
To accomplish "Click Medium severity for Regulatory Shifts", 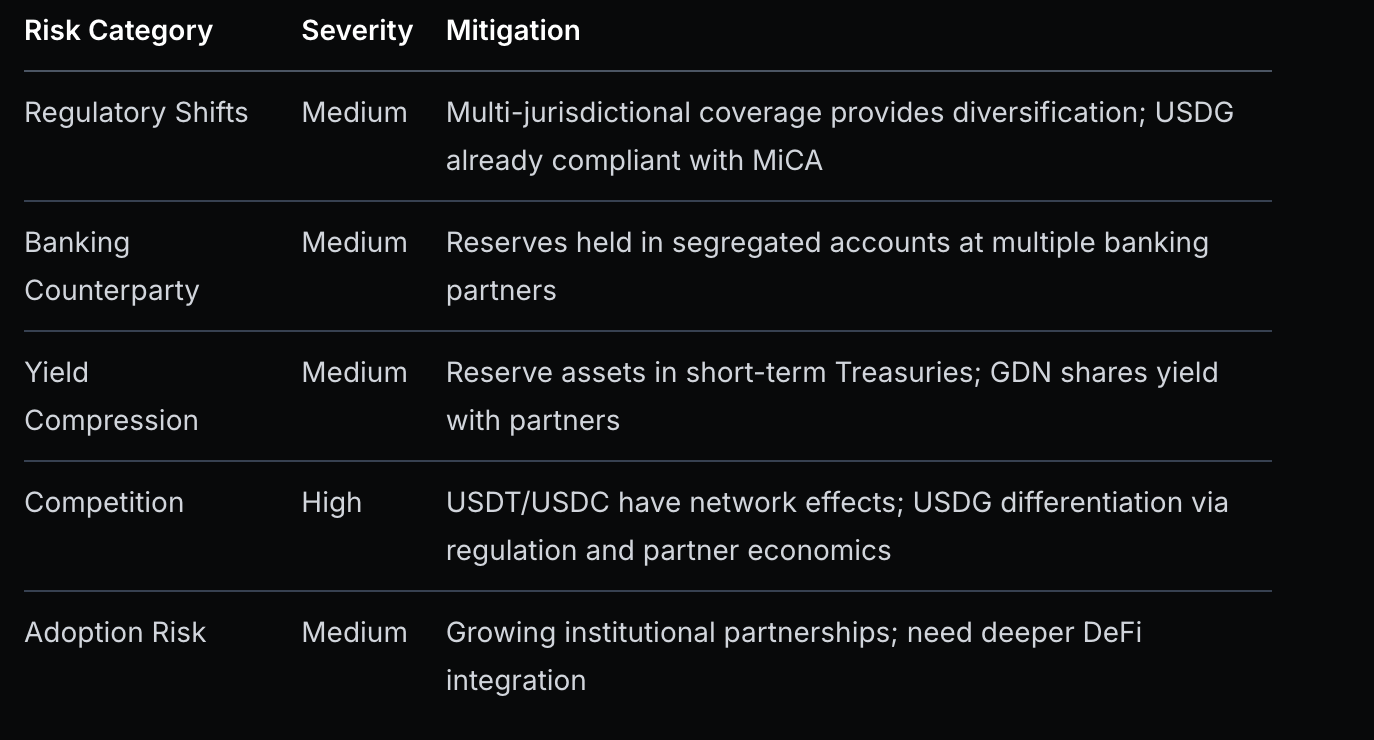I will [355, 112].
